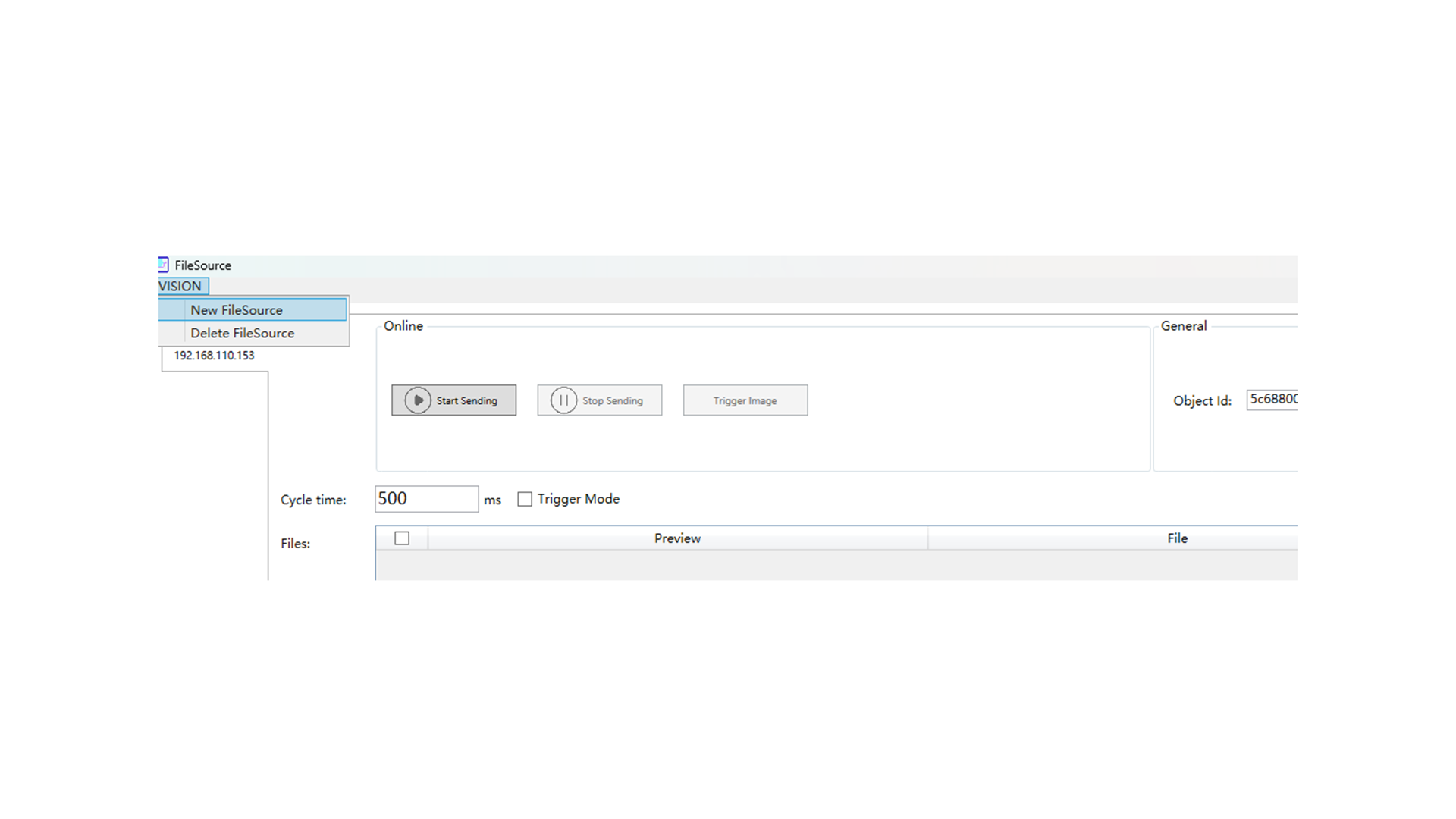Choose Delete FileSource from the menu
The width and height of the screenshot is (1456, 819).
point(242,333)
